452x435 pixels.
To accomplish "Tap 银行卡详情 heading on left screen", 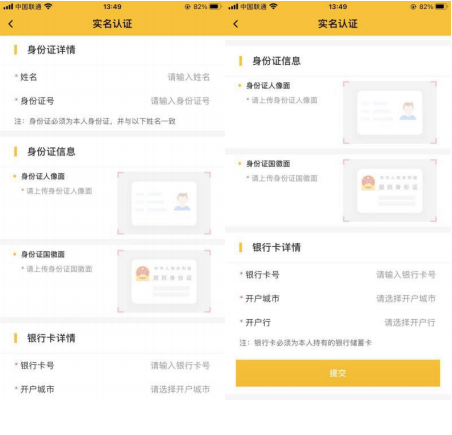I will [51, 338].
